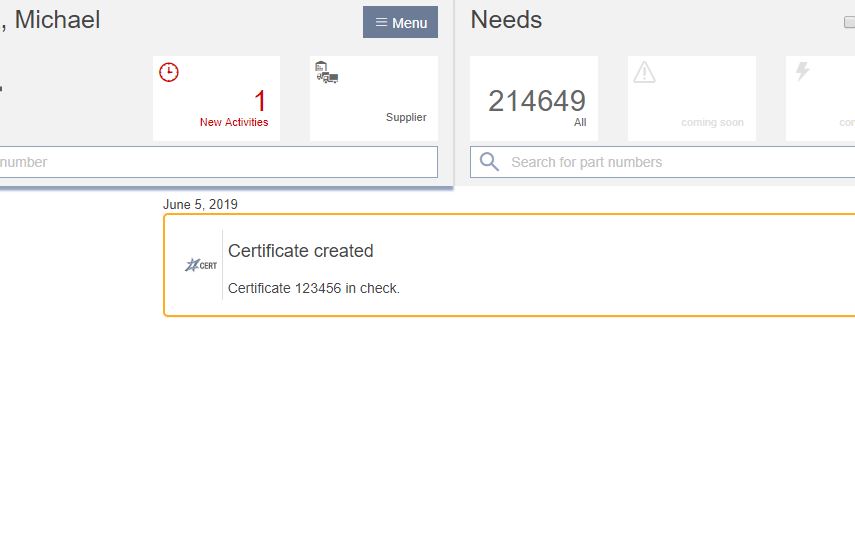The width and height of the screenshot is (855, 558).
Task: Click the magnifier search icon
Action: click(x=489, y=161)
